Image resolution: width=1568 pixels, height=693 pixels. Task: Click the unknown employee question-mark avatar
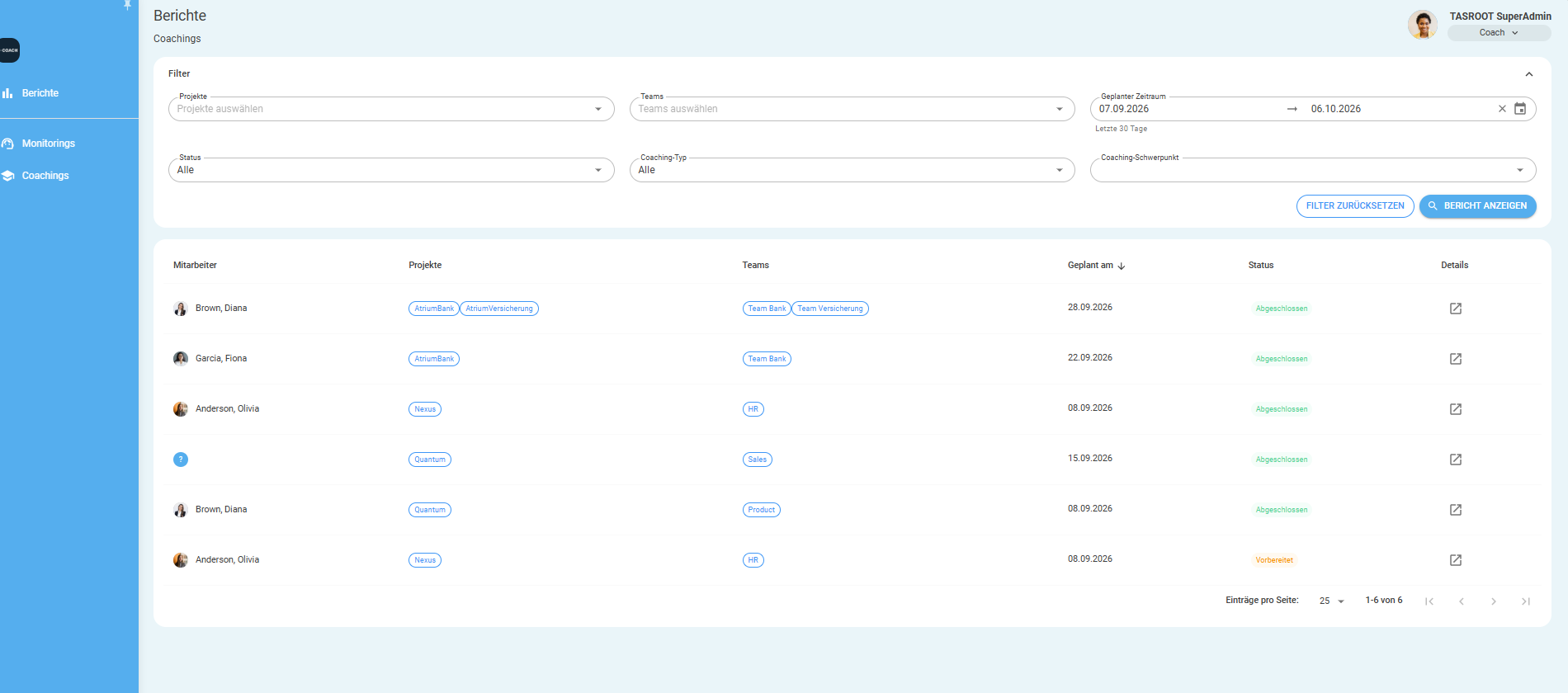tap(181, 460)
